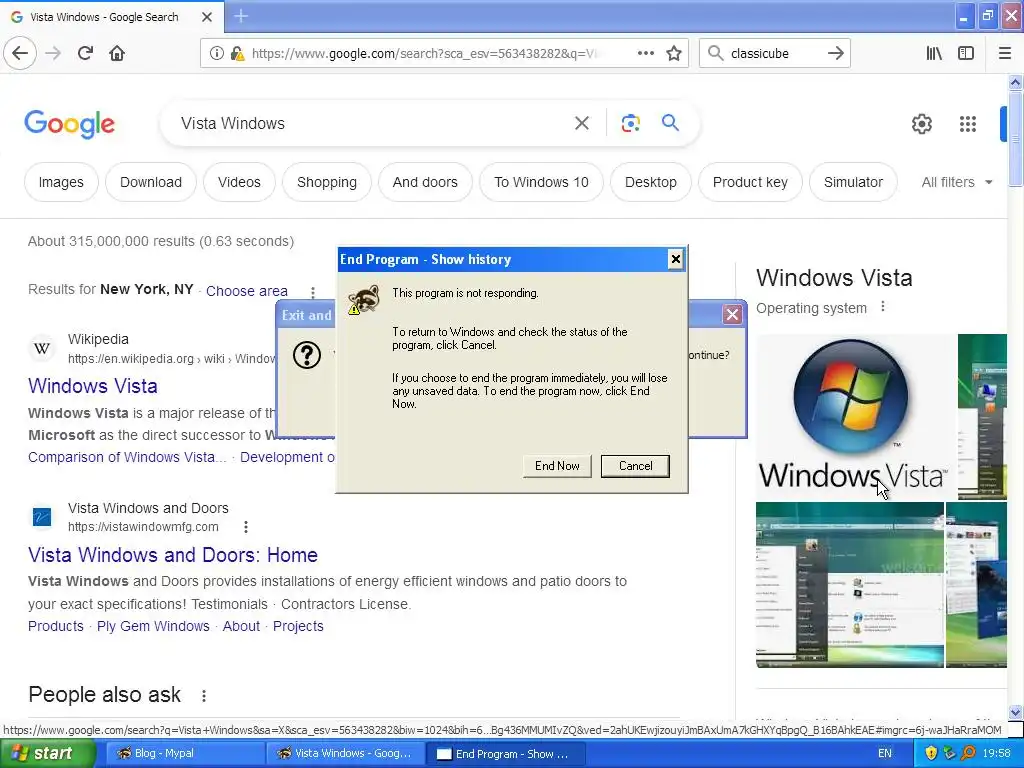Expand the All filters dropdown
Screen dimensions: 1024x768
(957, 182)
